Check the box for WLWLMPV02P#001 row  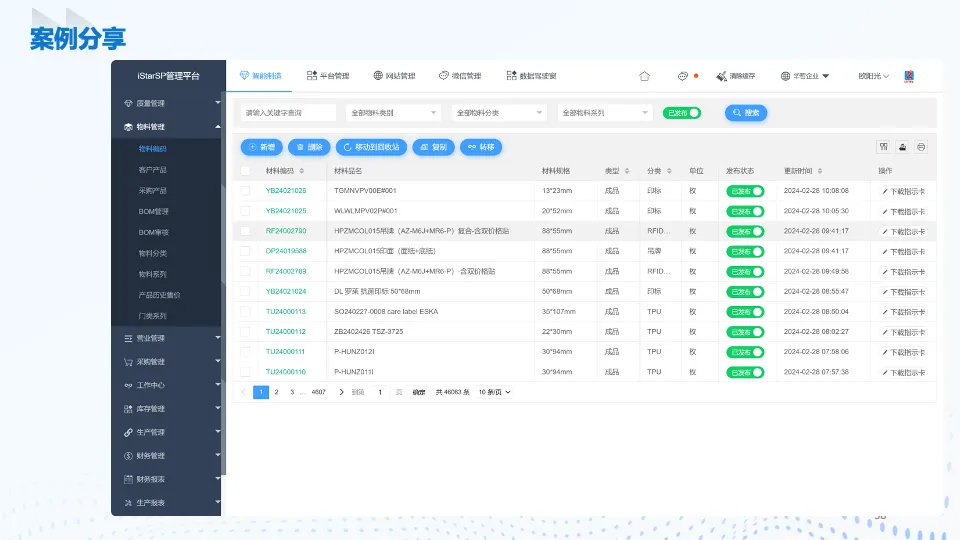(245, 211)
